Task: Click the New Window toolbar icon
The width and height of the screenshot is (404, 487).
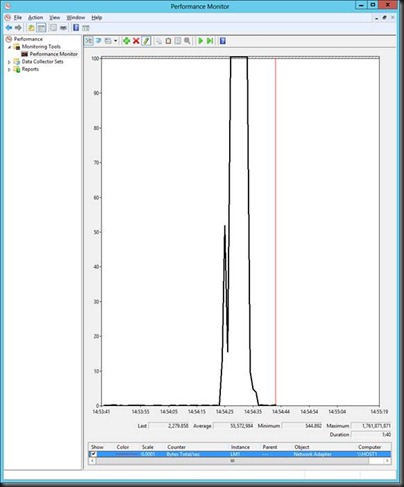Action: tap(53, 28)
